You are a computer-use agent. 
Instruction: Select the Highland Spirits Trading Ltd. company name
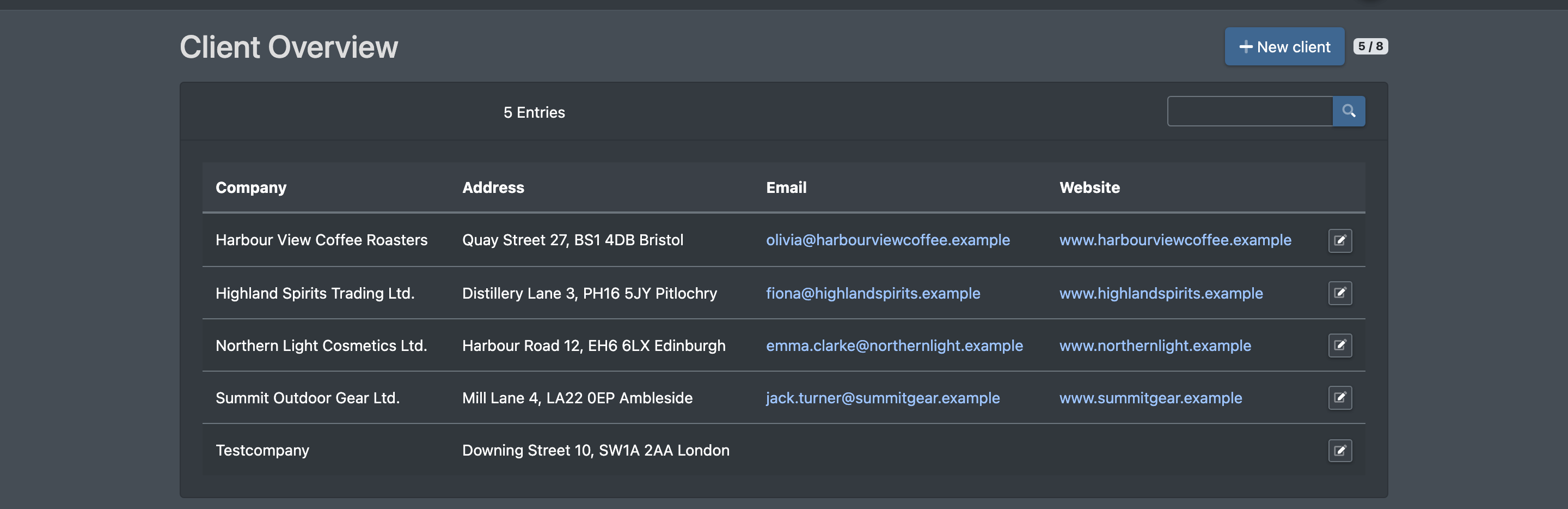click(x=315, y=293)
